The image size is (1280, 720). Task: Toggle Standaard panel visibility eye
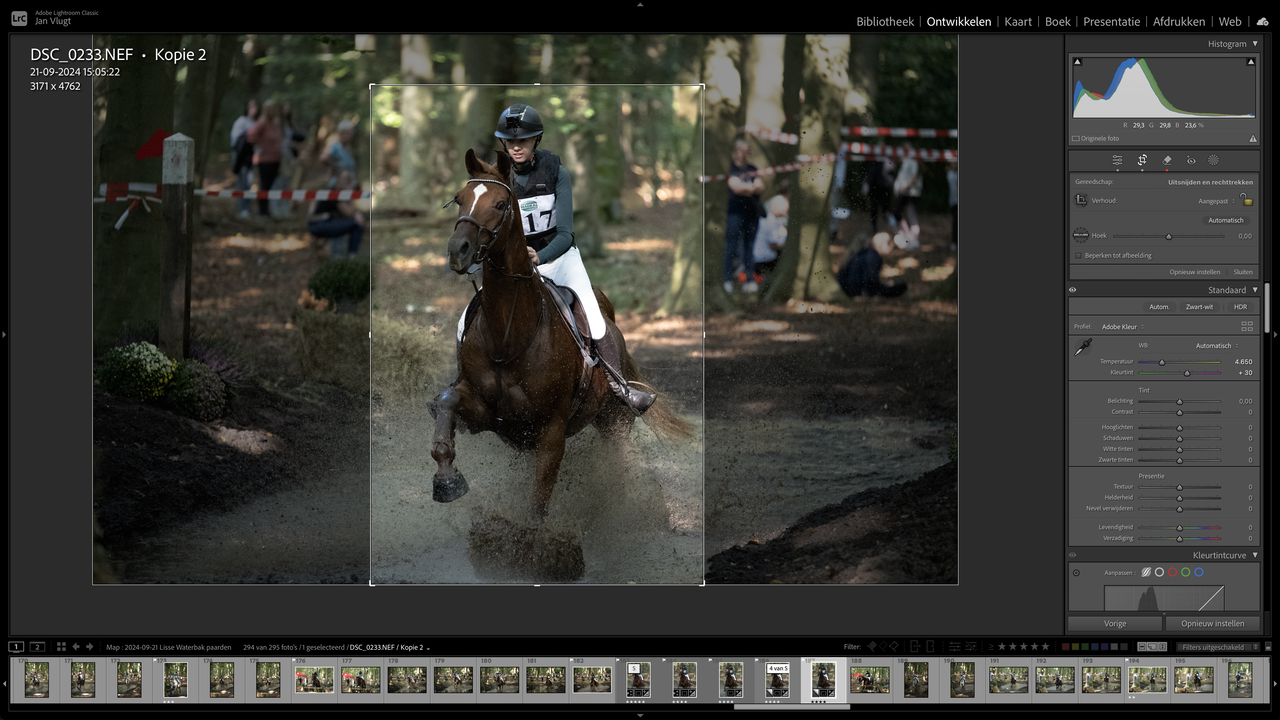click(1073, 290)
